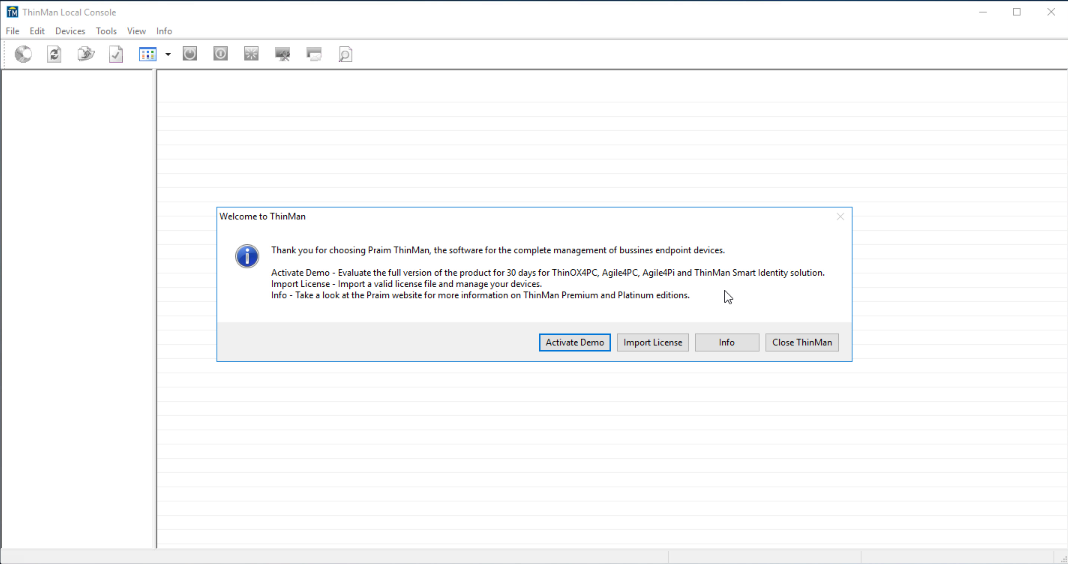The image size is (1068, 564).
Task: Minimize the ThinMan Local Console window
Action: pos(983,12)
